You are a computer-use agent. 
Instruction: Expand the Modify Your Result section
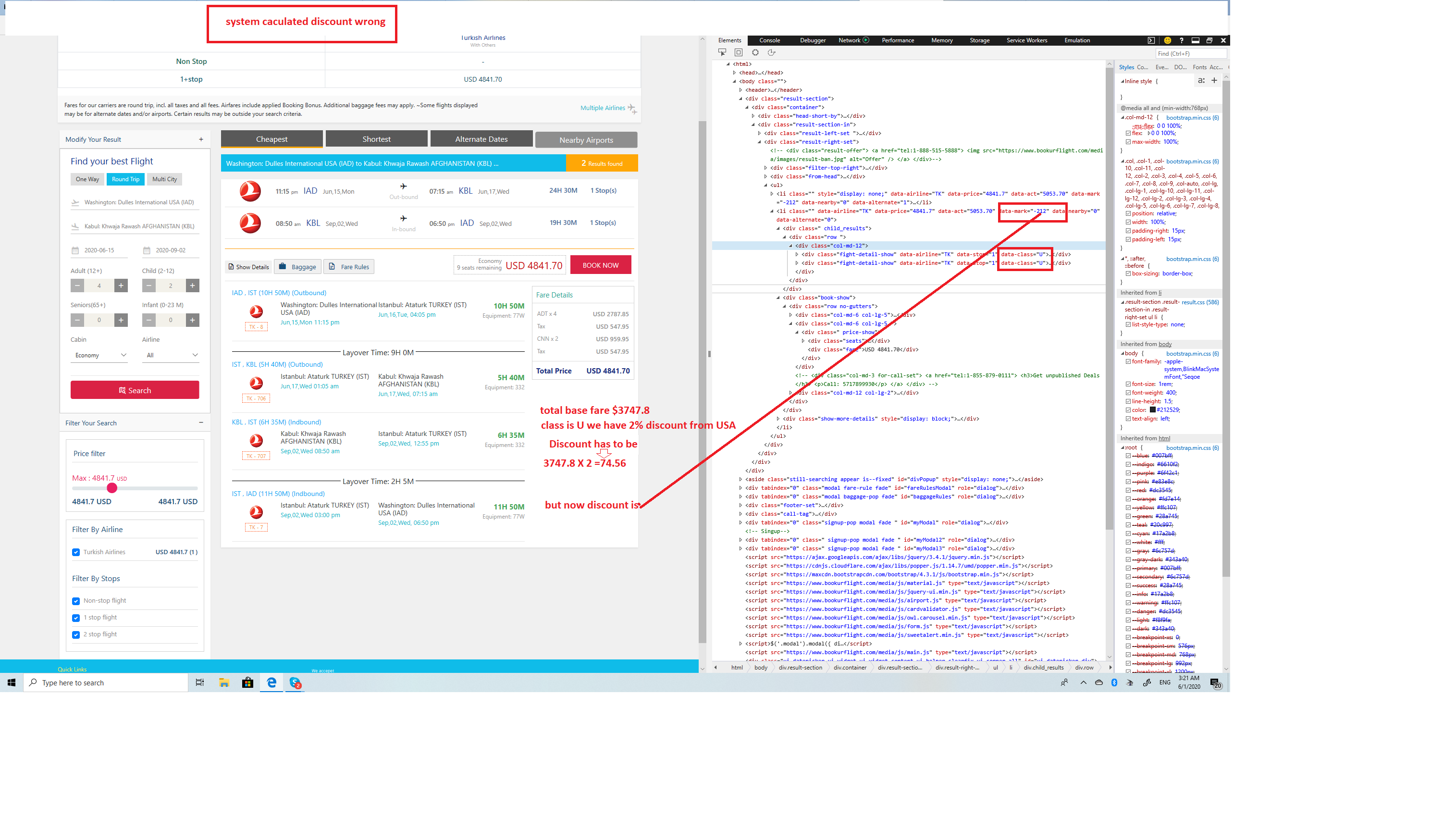click(201, 139)
